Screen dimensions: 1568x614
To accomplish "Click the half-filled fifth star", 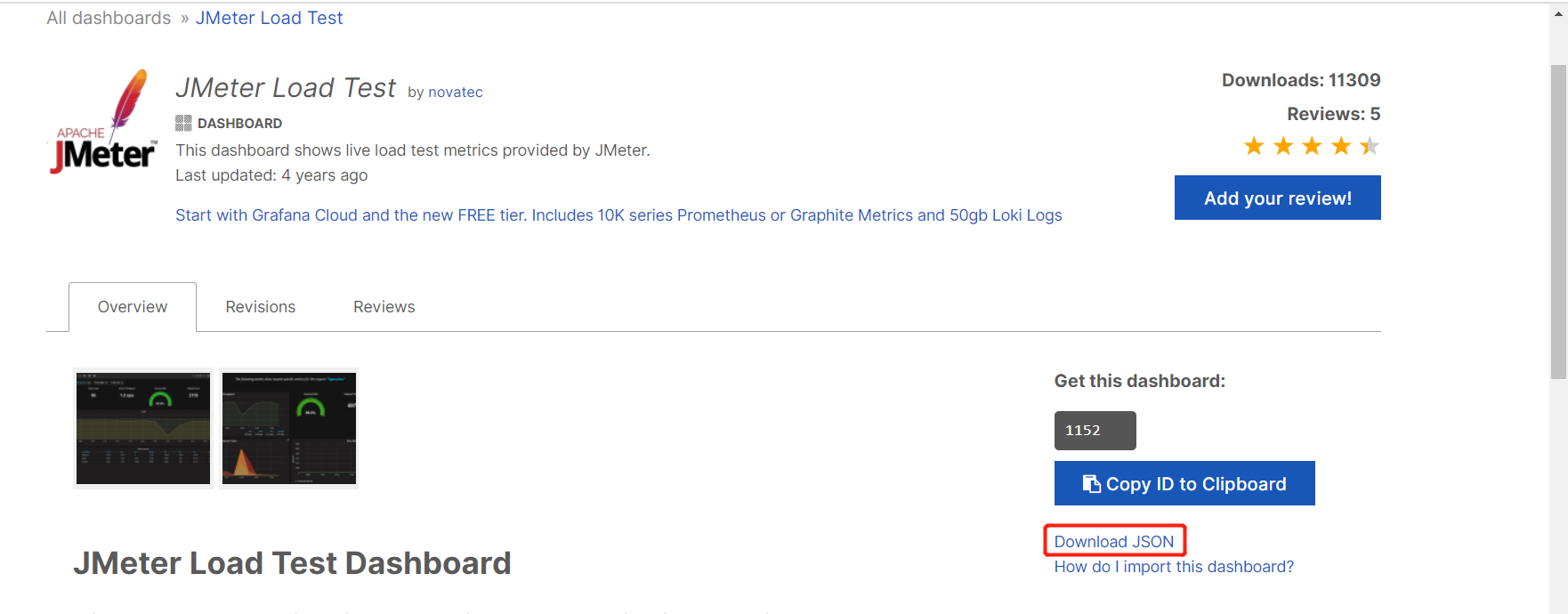I will tap(1370, 146).
